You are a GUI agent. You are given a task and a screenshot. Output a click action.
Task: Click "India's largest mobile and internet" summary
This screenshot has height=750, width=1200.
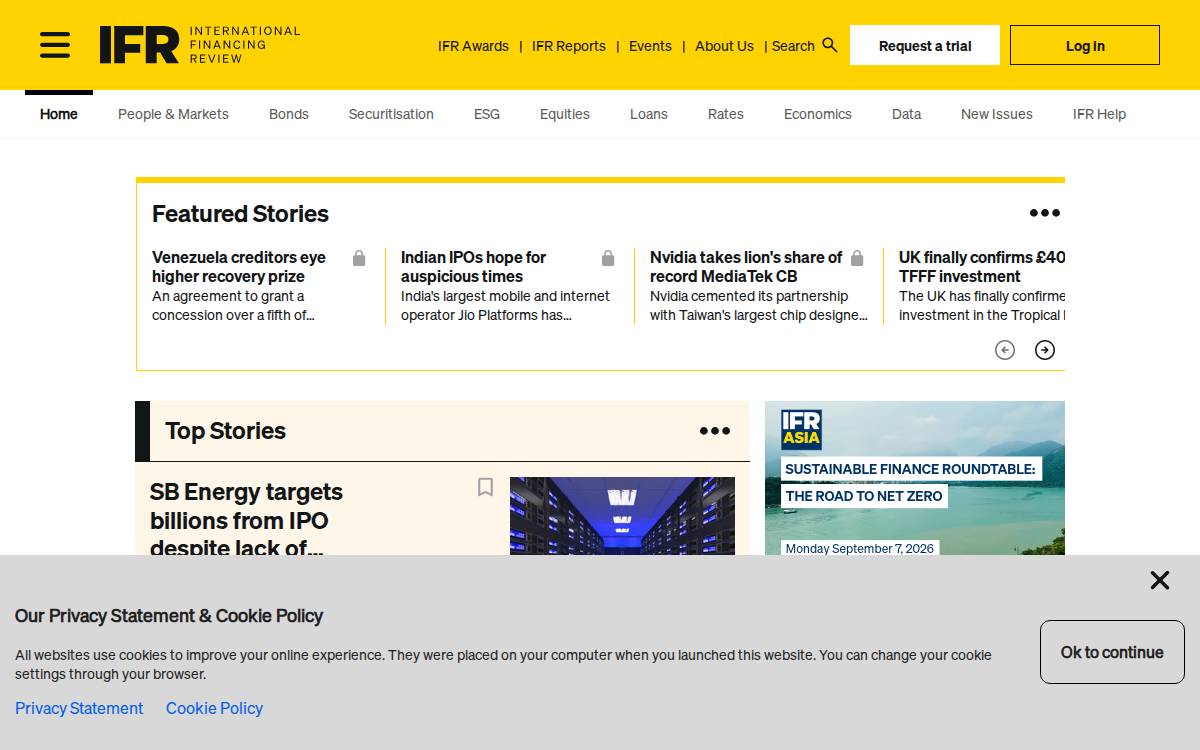[x=505, y=306]
